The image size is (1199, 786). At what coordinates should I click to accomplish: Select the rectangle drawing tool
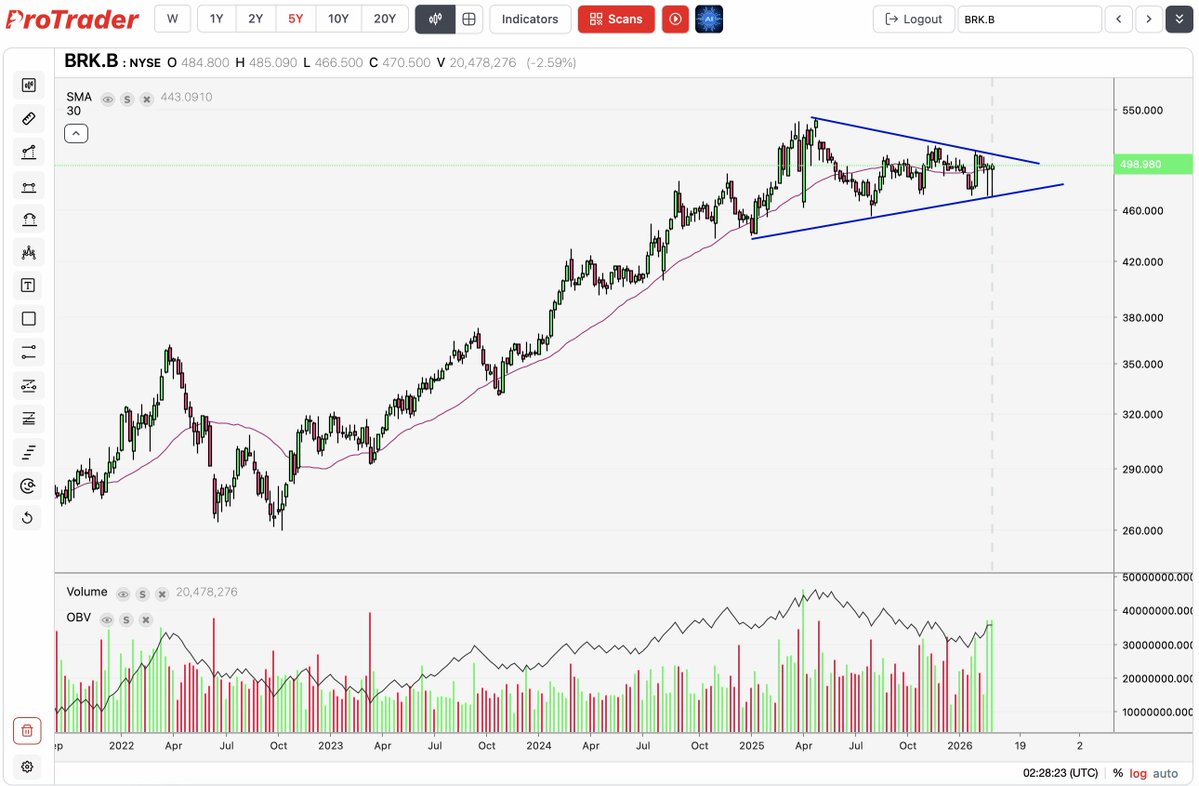[x=28, y=318]
